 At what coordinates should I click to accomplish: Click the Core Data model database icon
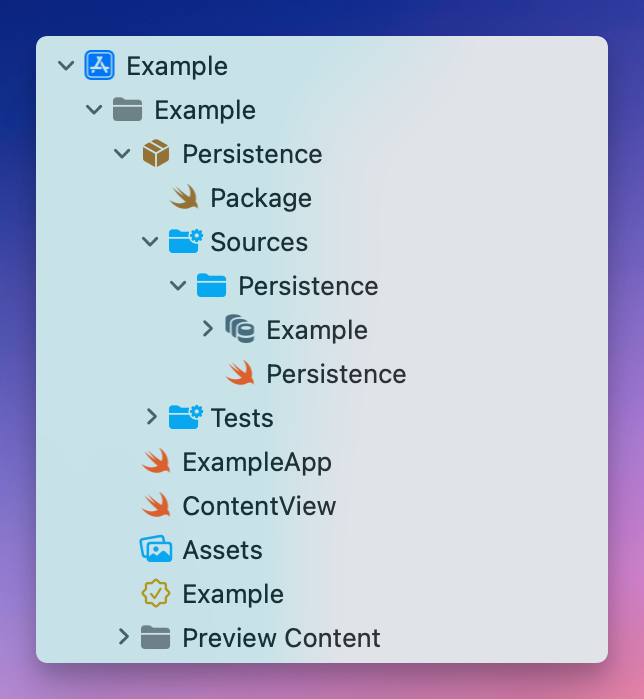(240, 330)
